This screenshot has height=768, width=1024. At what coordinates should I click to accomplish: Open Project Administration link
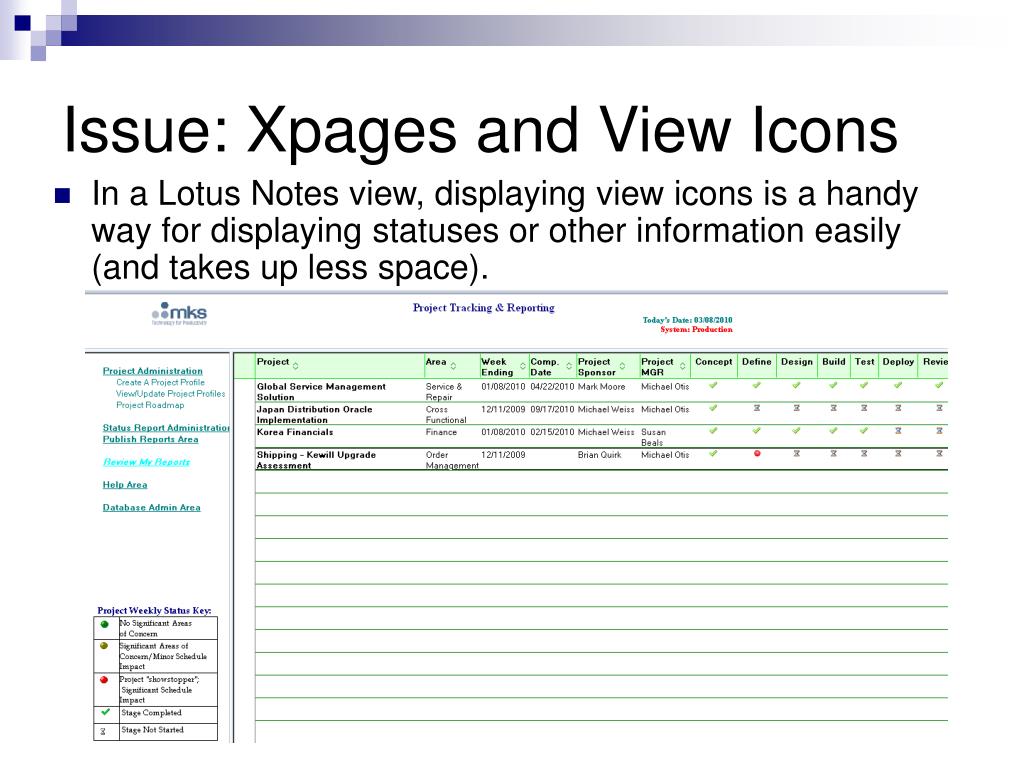click(x=153, y=371)
